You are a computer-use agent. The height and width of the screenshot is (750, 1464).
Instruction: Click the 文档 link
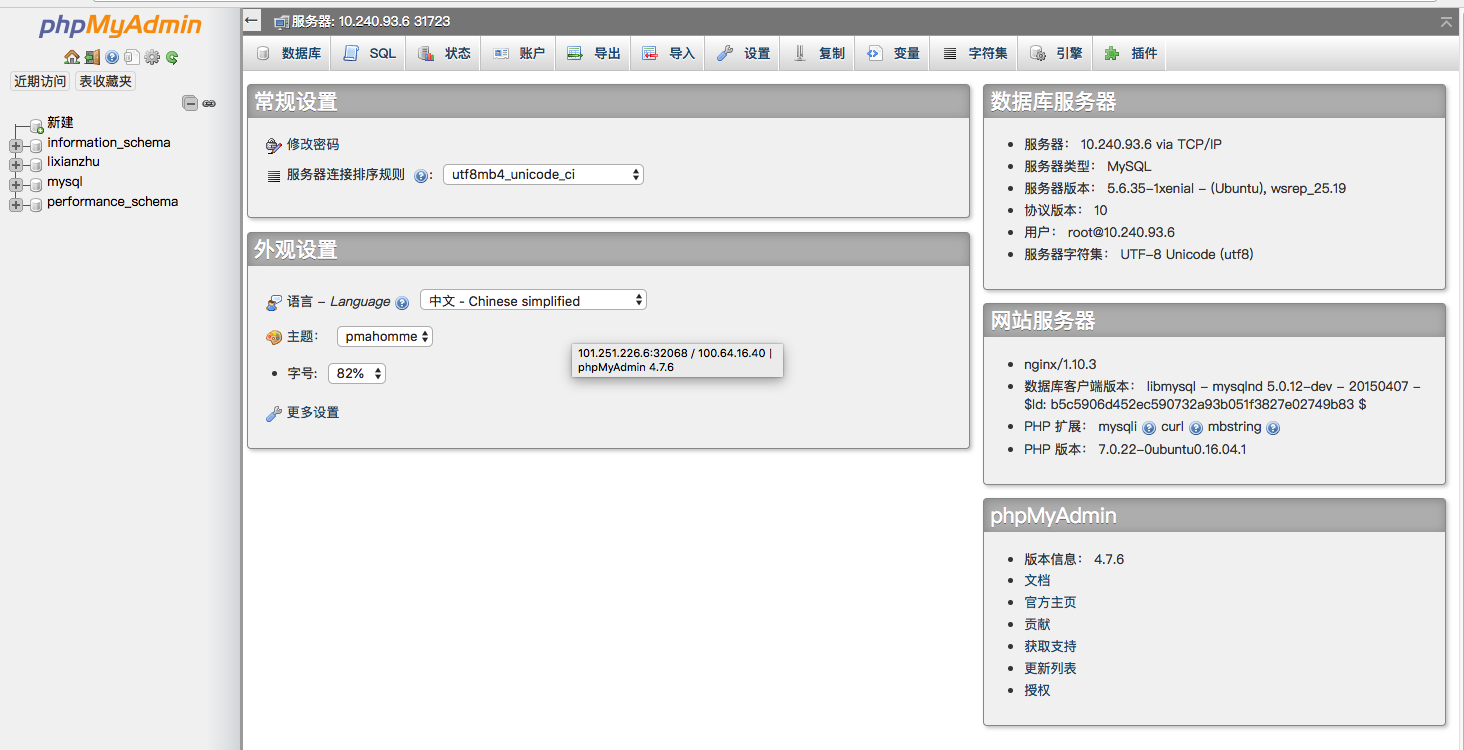click(1037, 580)
